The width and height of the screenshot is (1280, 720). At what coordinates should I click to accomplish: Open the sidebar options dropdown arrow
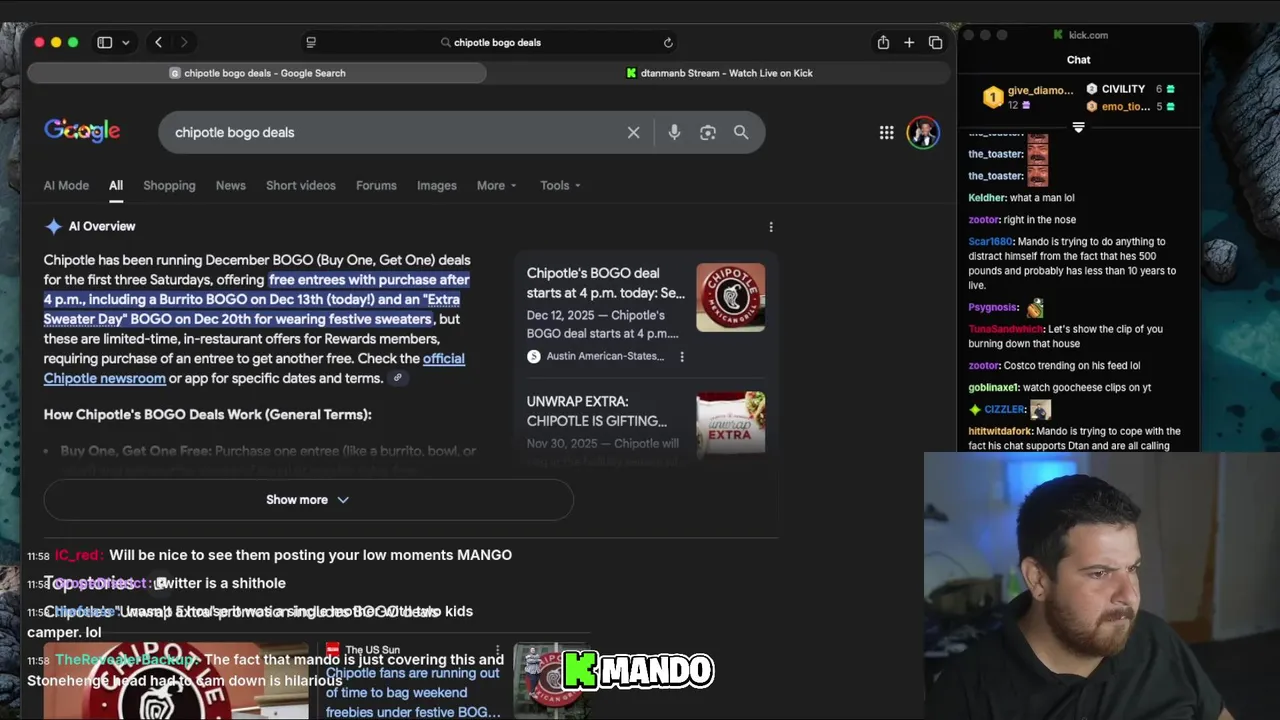[126, 42]
